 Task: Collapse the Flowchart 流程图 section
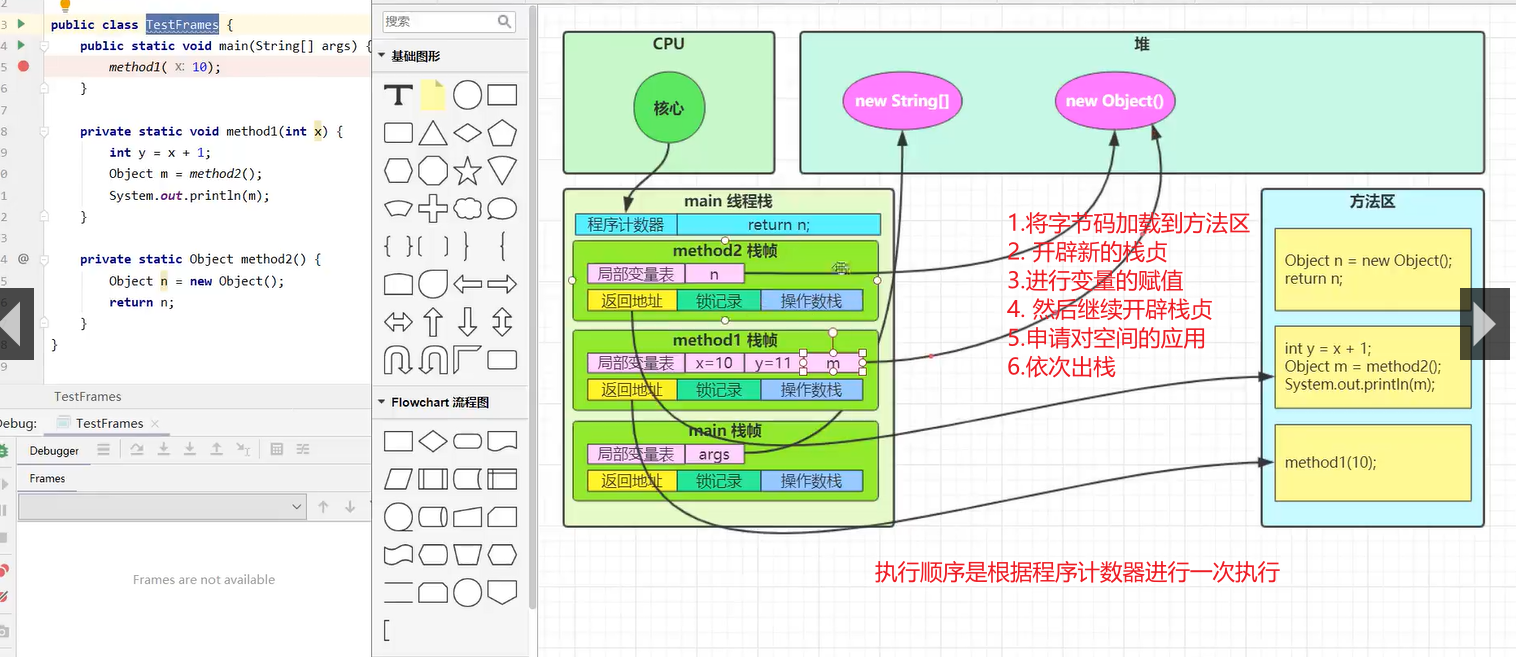coord(382,402)
